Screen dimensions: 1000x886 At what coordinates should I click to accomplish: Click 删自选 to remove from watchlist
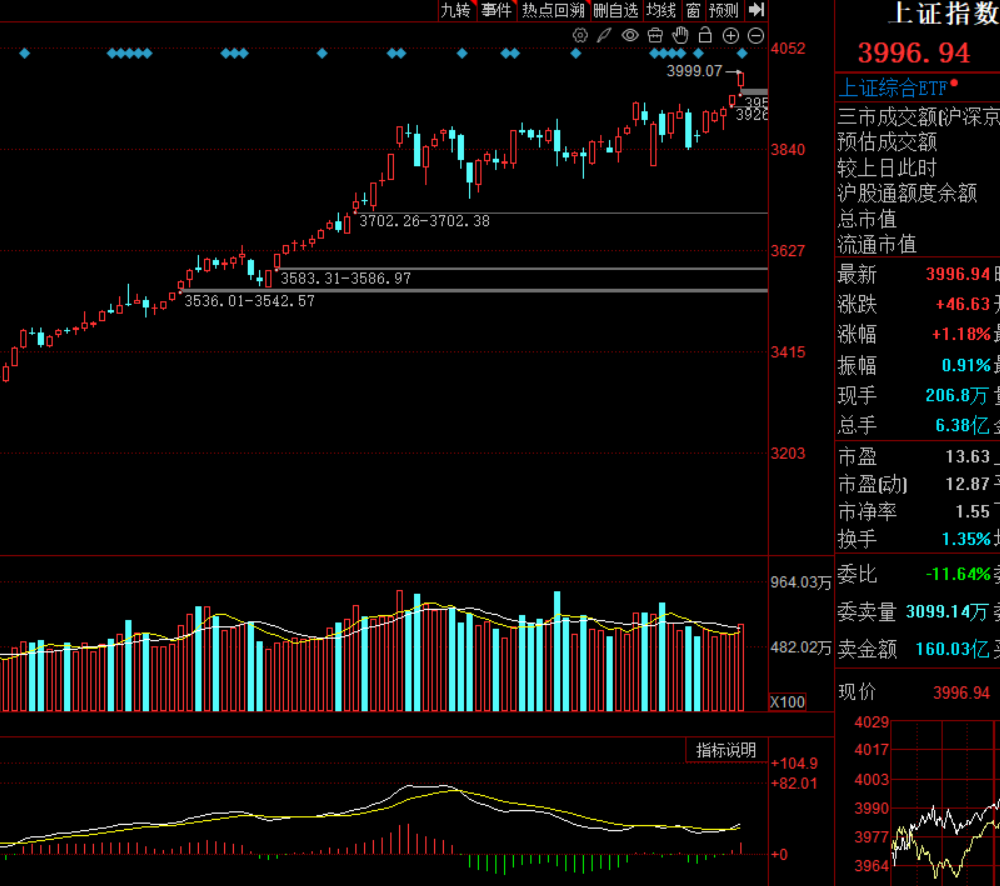tap(615, 10)
